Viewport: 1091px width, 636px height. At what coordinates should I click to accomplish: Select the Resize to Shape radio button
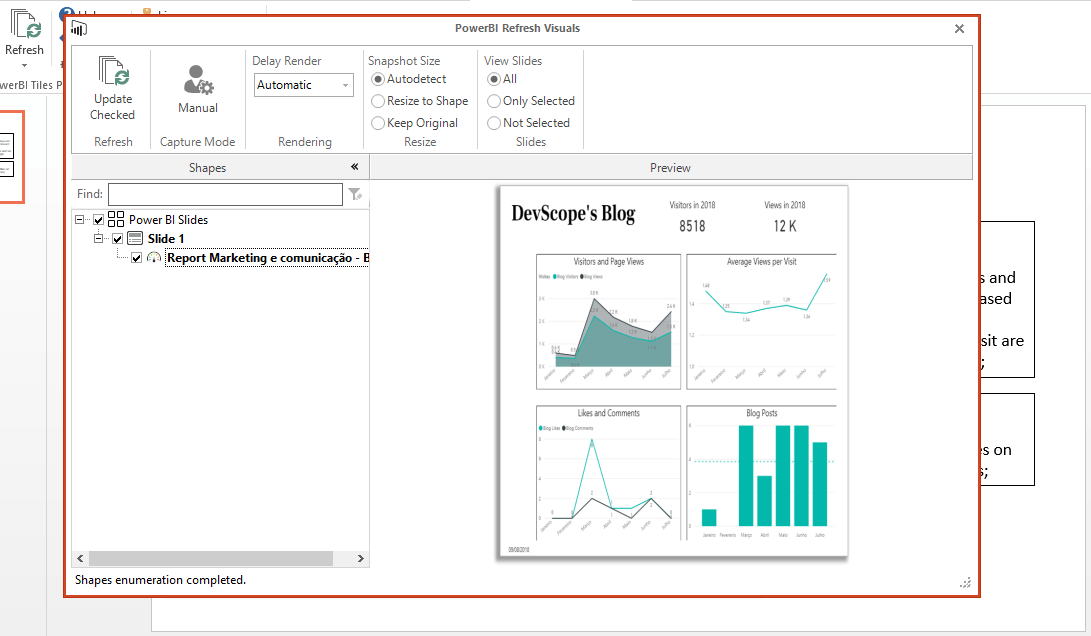coord(378,100)
